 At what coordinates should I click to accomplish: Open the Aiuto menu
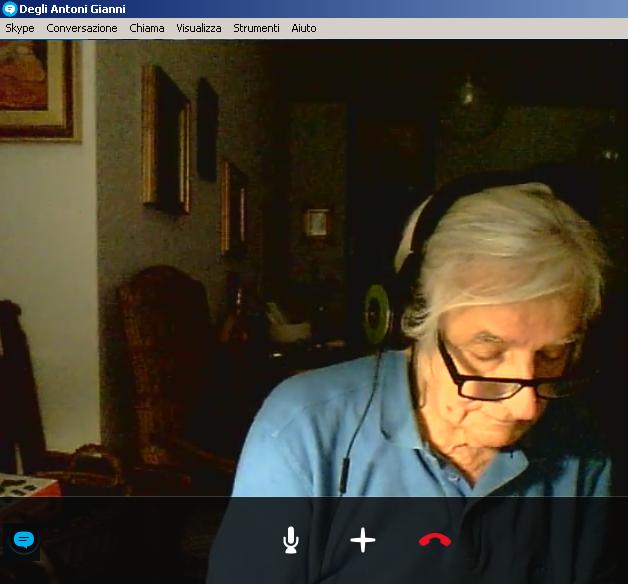(x=304, y=28)
